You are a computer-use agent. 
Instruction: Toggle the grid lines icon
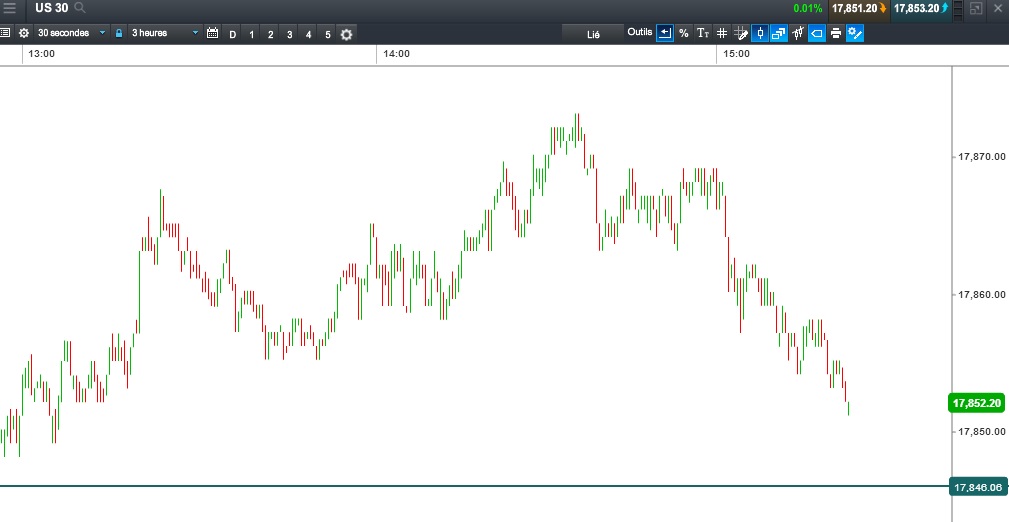722,33
